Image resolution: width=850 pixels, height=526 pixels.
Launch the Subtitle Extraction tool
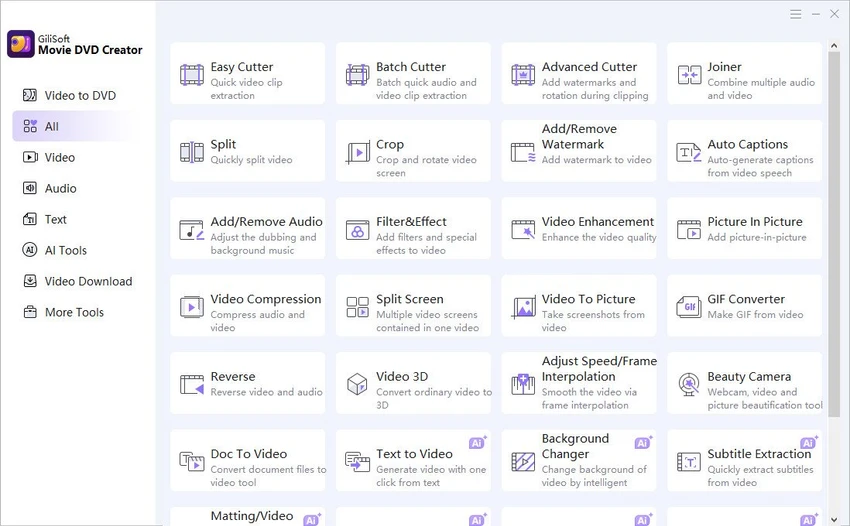coord(744,460)
